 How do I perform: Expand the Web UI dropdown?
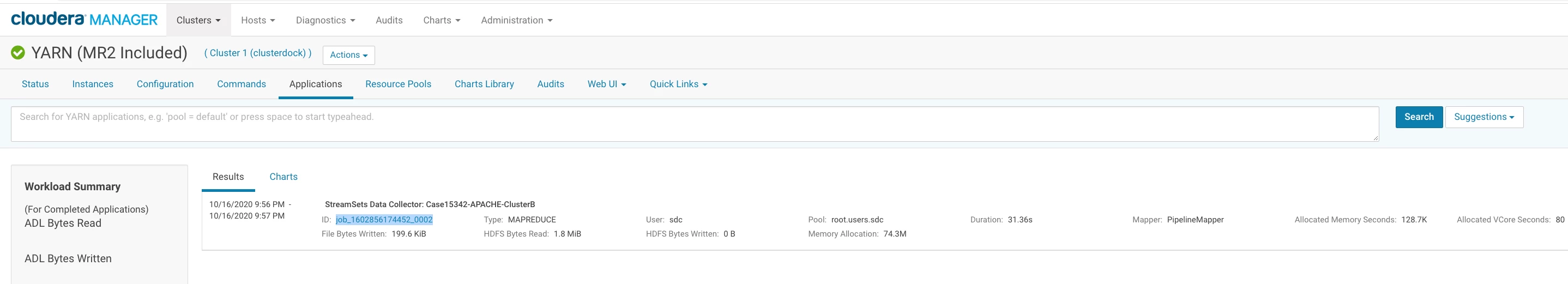[606, 84]
